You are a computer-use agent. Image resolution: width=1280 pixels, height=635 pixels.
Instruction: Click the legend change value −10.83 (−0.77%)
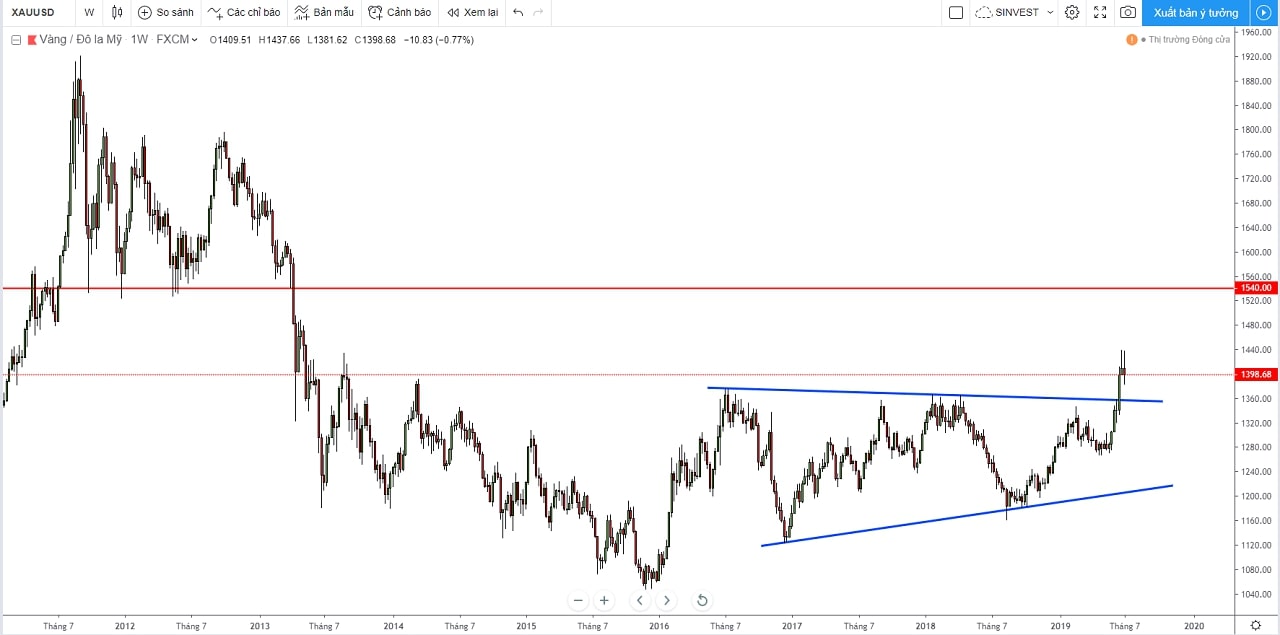point(439,40)
